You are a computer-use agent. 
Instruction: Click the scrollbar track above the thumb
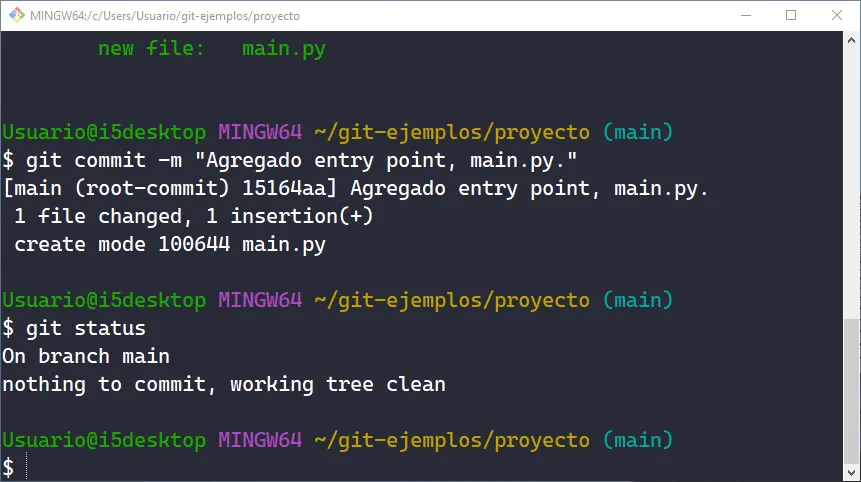(851, 180)
